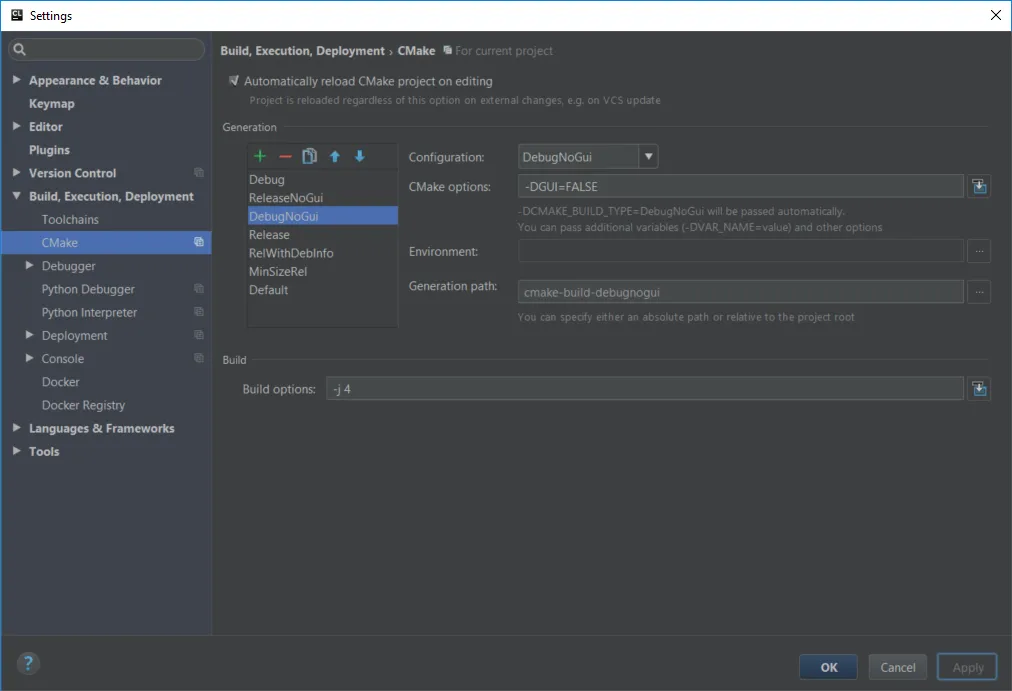
Task: Expand the Editor settings section
Action: click(x=16, y=126)
